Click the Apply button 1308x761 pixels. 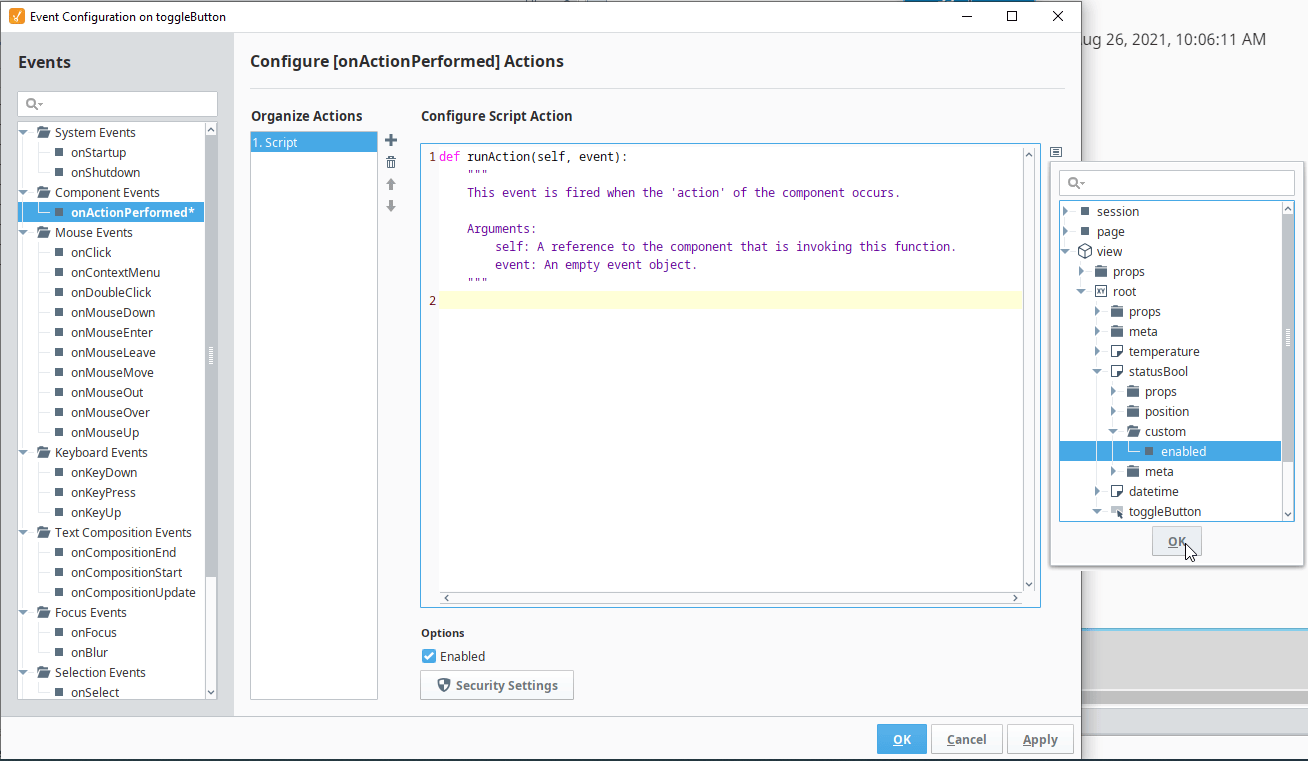point(1040,739)
